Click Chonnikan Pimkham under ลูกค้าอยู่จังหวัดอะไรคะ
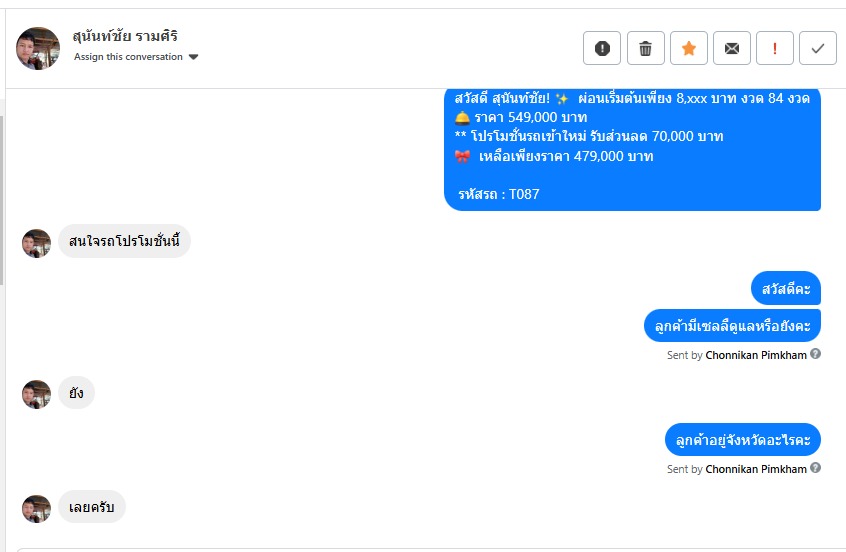Viewport: 846px width, 552px height. tap(755, 469)
